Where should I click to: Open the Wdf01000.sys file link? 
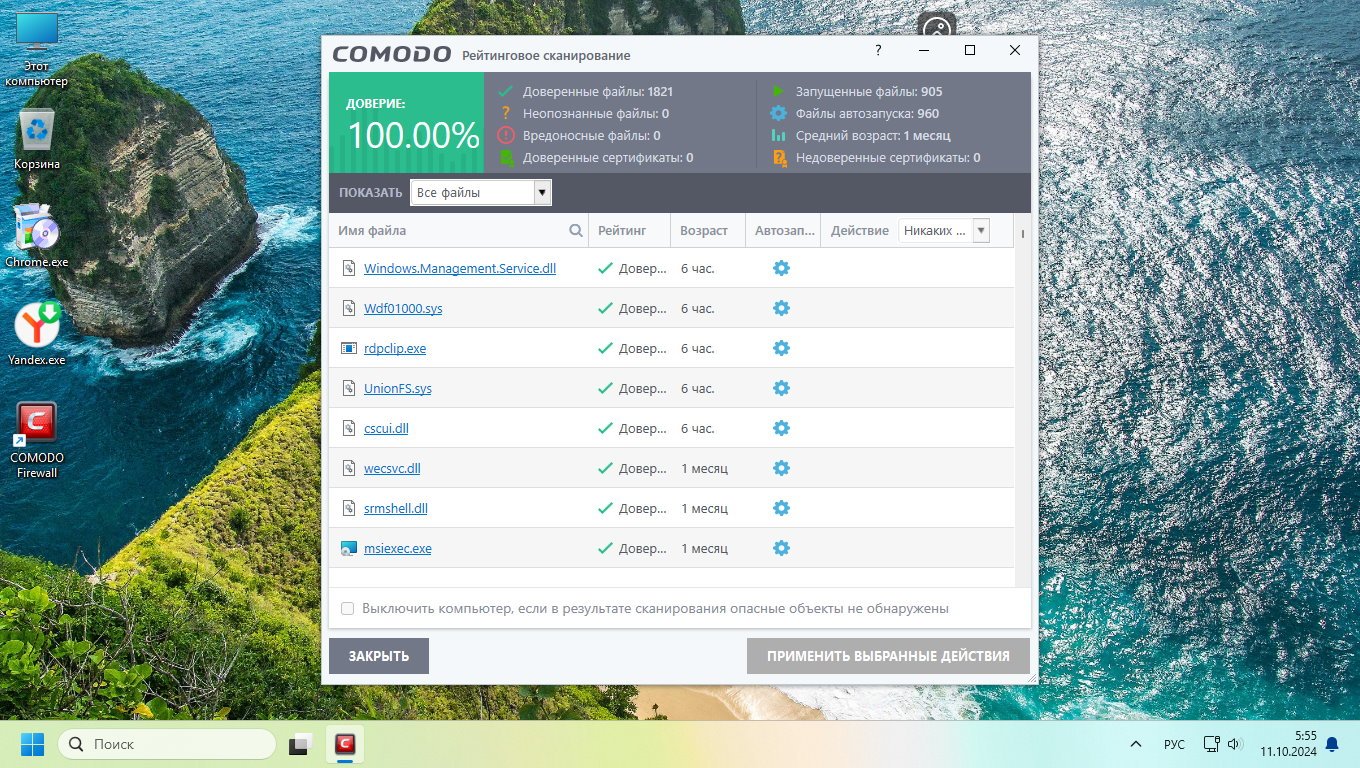(x=403, y=308)
